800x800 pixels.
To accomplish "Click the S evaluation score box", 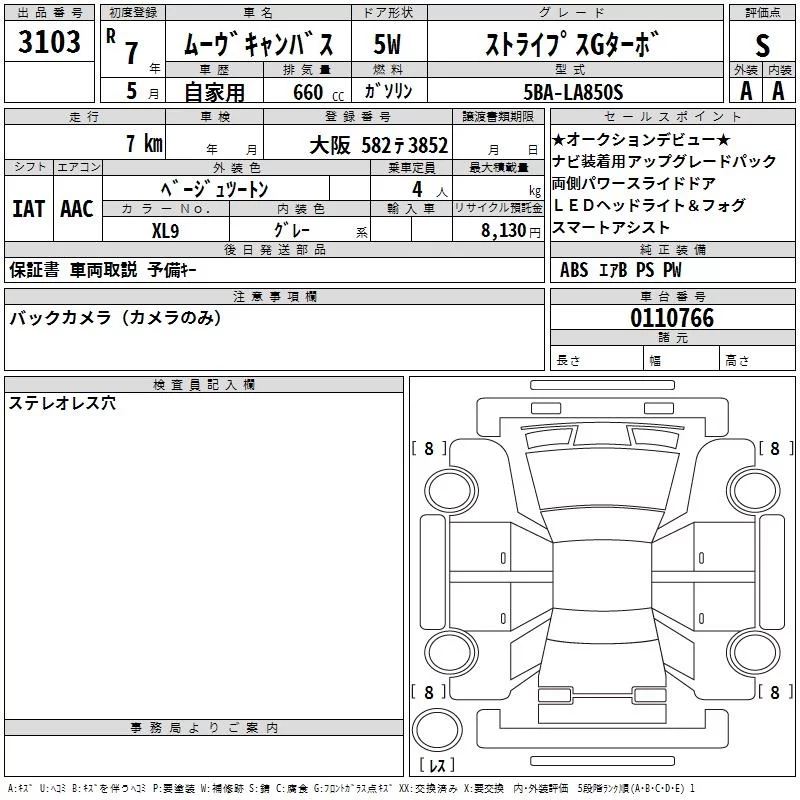I will click(762, 45).
